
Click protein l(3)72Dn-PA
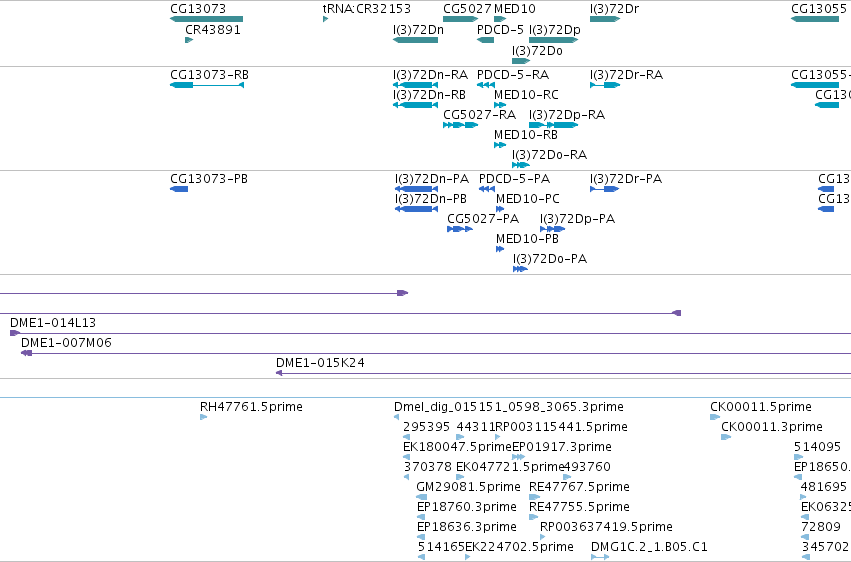click(416, 189)
